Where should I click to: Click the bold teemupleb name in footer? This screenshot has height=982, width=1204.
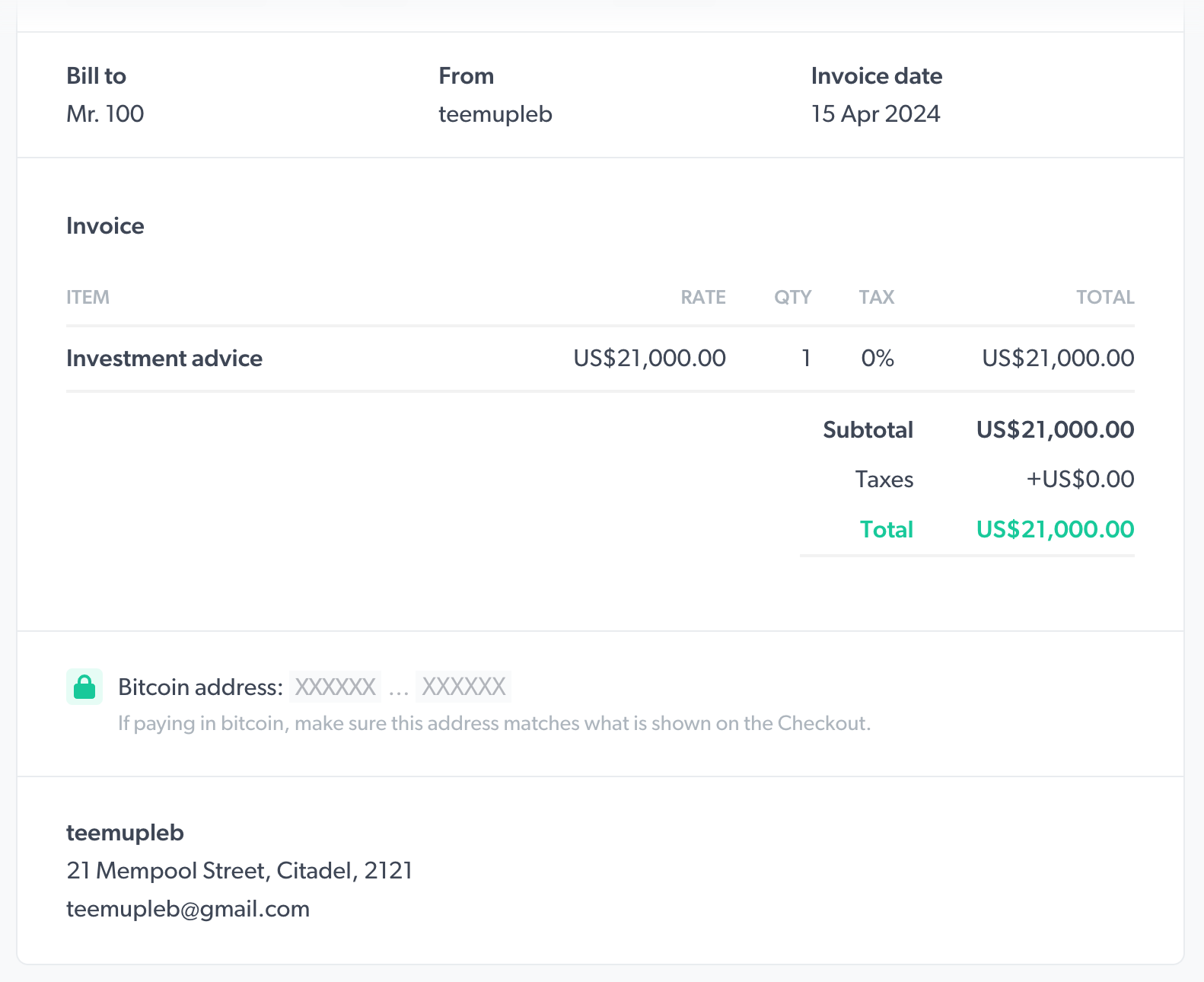coord(125,833)
